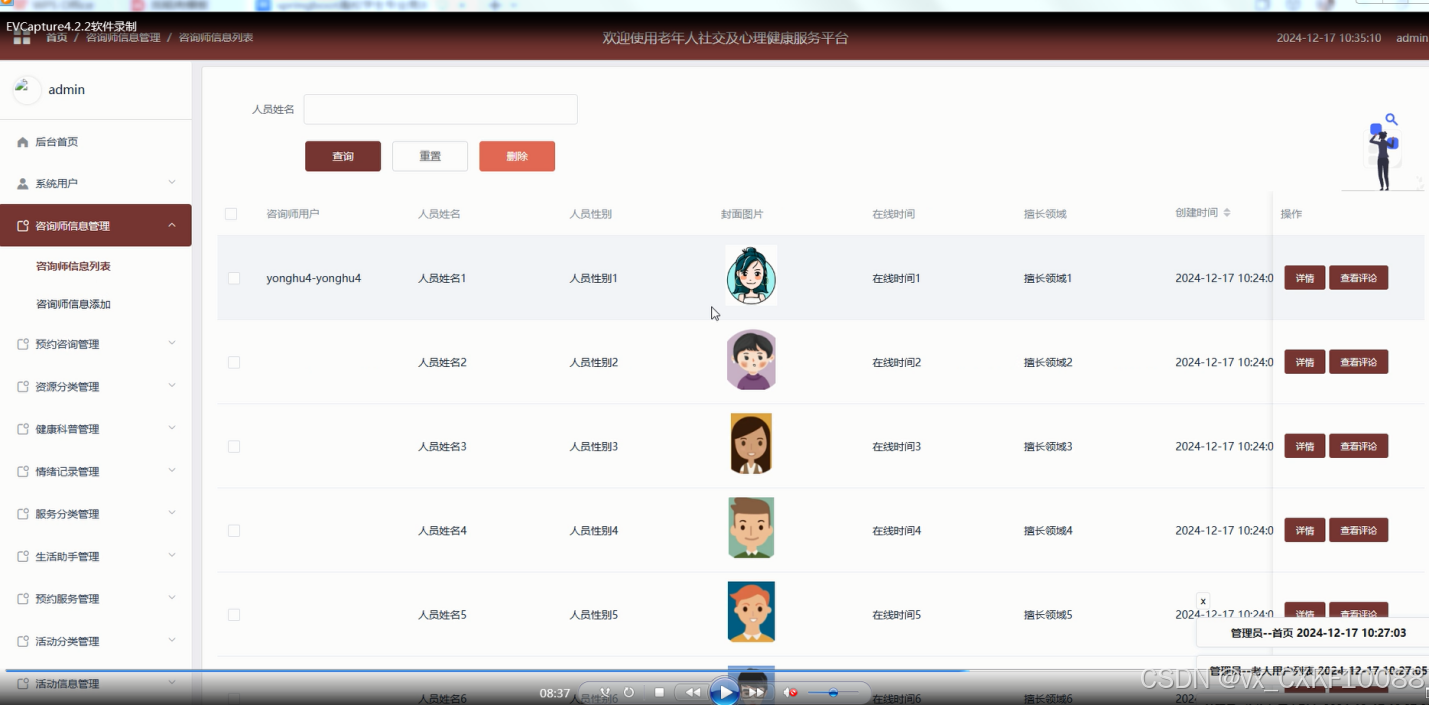Click the icon next to 资源分类管理
Viewport: 1429px width, 705px height.
[x=23, y=387]
